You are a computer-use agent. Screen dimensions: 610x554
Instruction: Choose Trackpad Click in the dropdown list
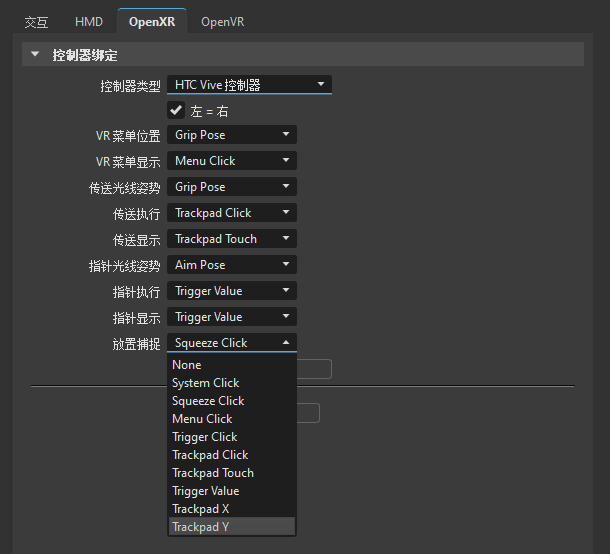(232, 455)
